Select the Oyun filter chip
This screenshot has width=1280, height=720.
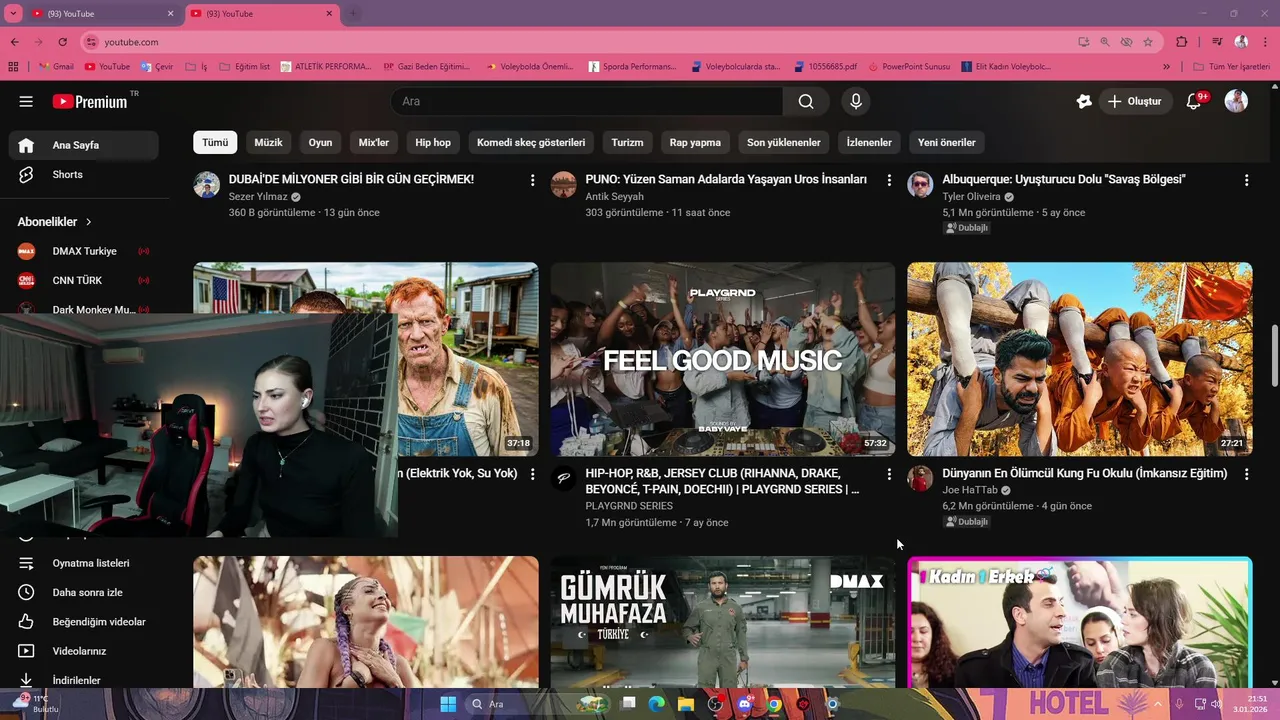pyautogui.click(x=320, y=142)
